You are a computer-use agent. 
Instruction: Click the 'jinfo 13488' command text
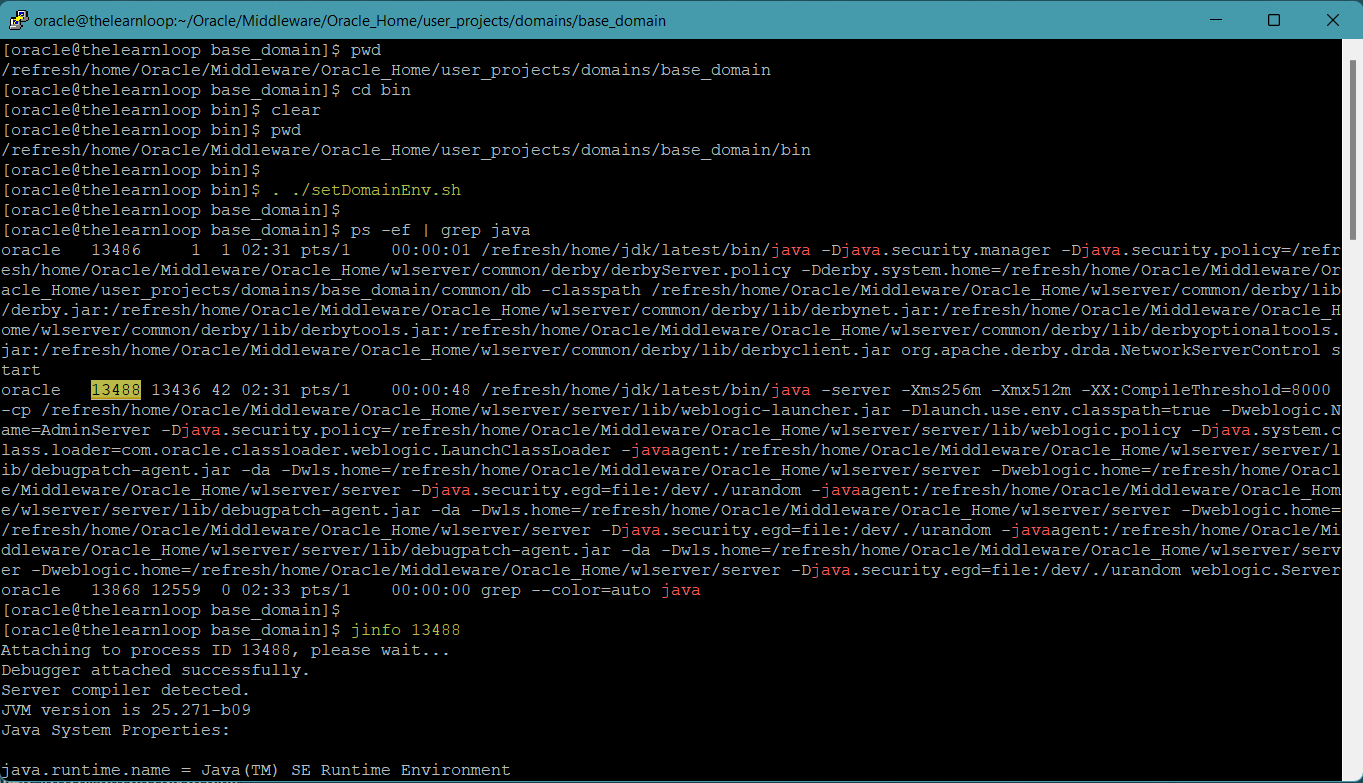(x=405, y=630)
